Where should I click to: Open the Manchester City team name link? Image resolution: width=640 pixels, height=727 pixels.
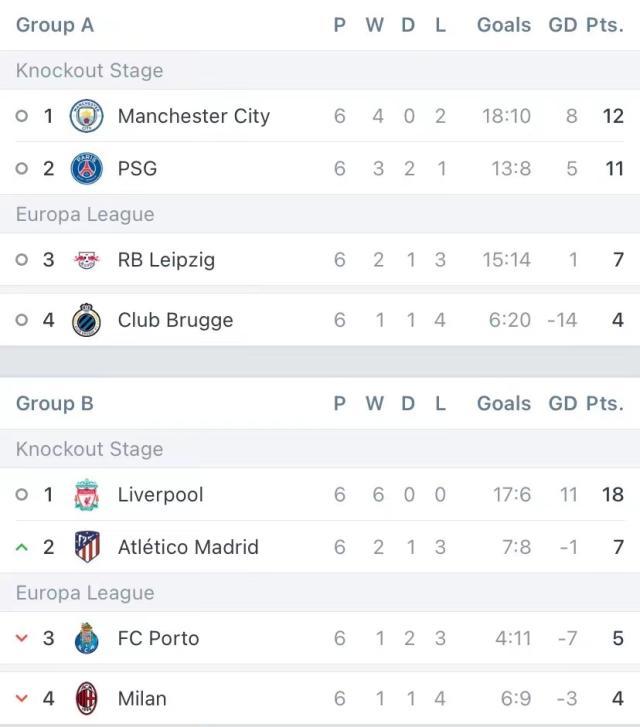(194, 116)
